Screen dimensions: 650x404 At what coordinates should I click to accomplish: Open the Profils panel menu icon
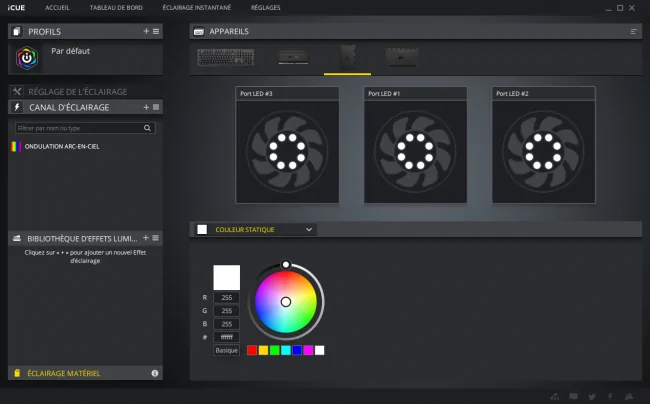point(156,31)
